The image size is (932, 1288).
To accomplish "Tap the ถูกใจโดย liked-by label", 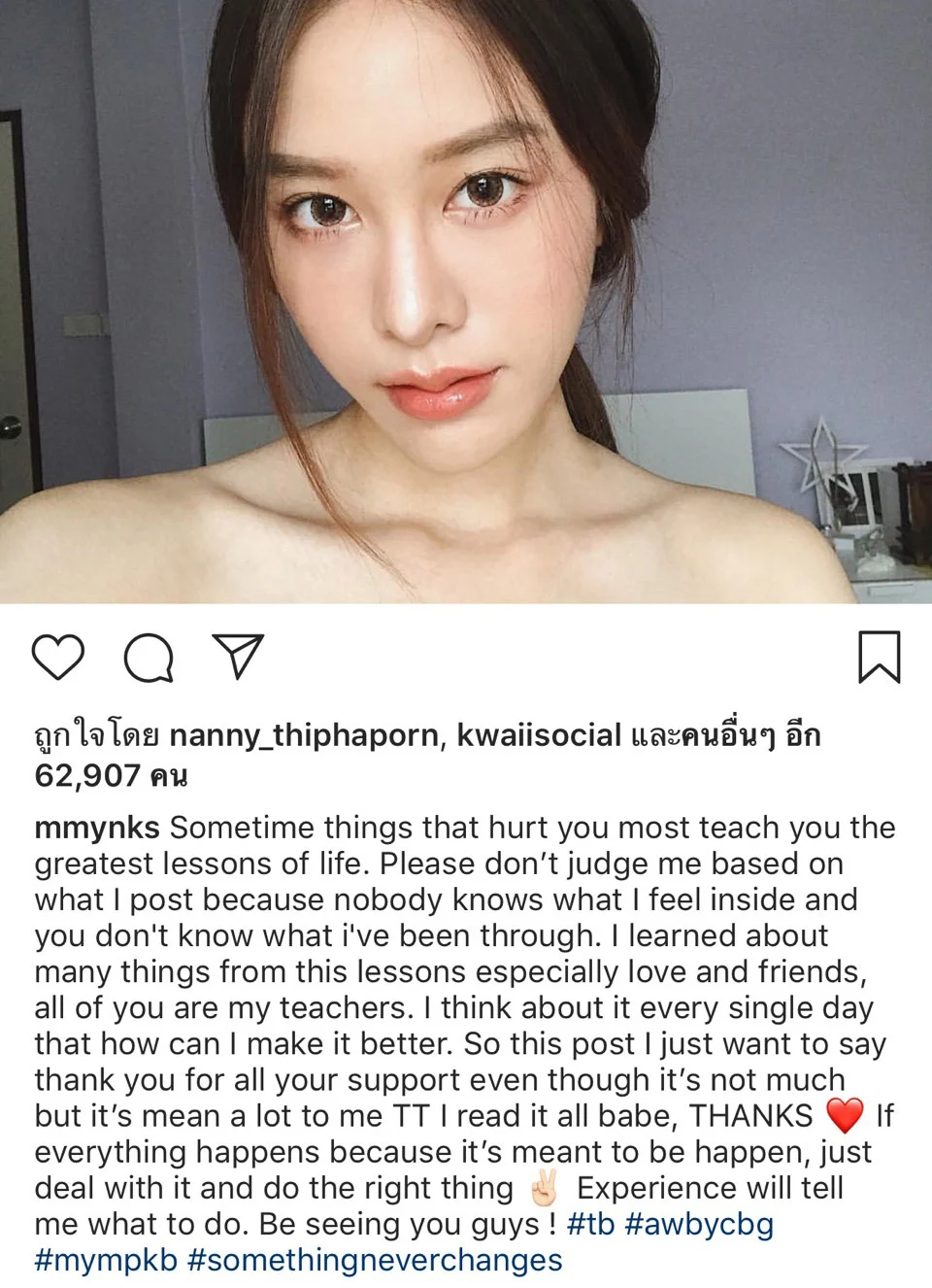I will click(x=97, y=735).
